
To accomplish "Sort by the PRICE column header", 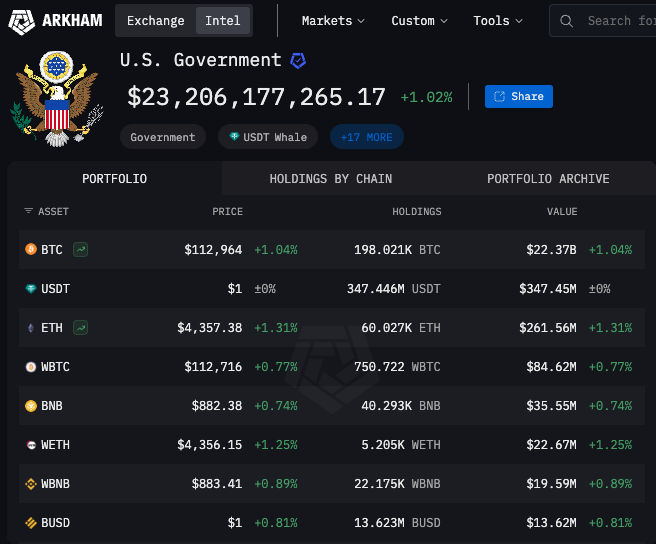I will click(227, 211).
